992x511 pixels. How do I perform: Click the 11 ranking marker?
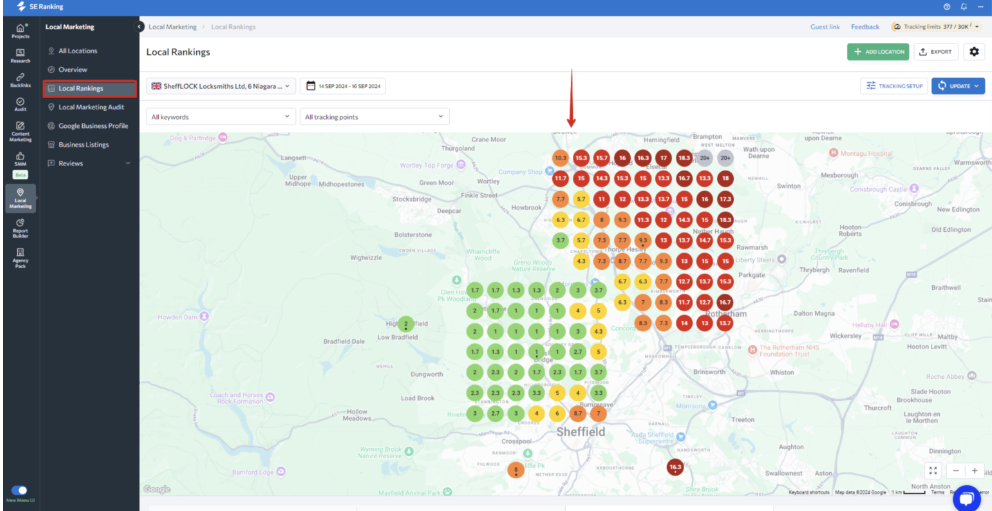click(x=602, y=199)
